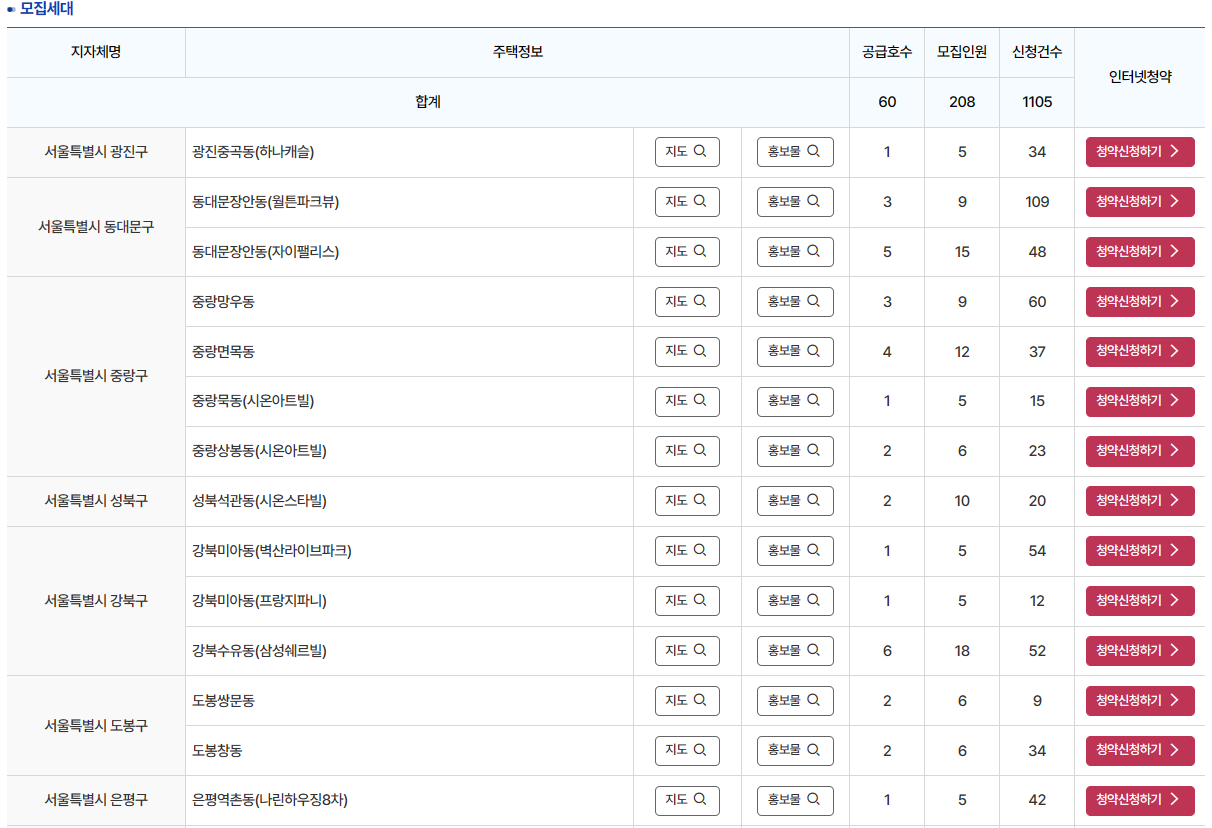Open map for 동대문장안동(월튼파크뷰)
Viewport: 1212px width, 828px height.
(x=687, y=202)
